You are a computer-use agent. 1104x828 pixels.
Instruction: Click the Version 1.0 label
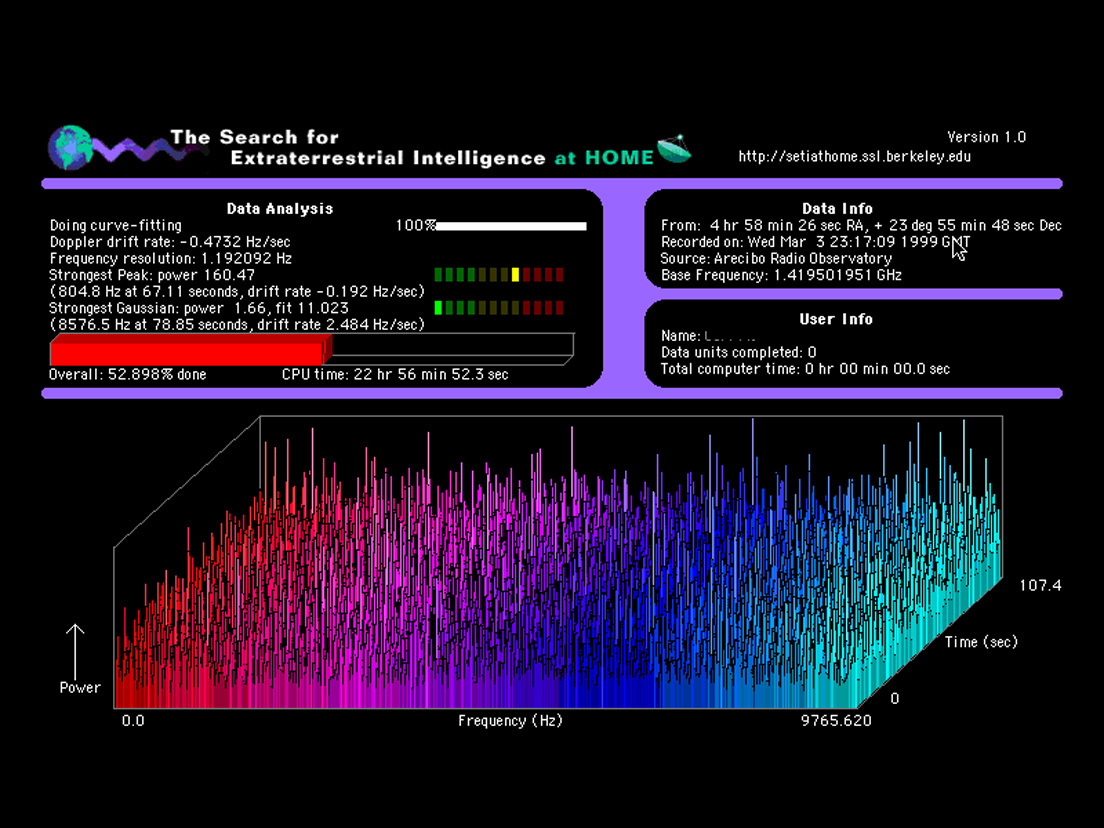(x=986, y=137)
